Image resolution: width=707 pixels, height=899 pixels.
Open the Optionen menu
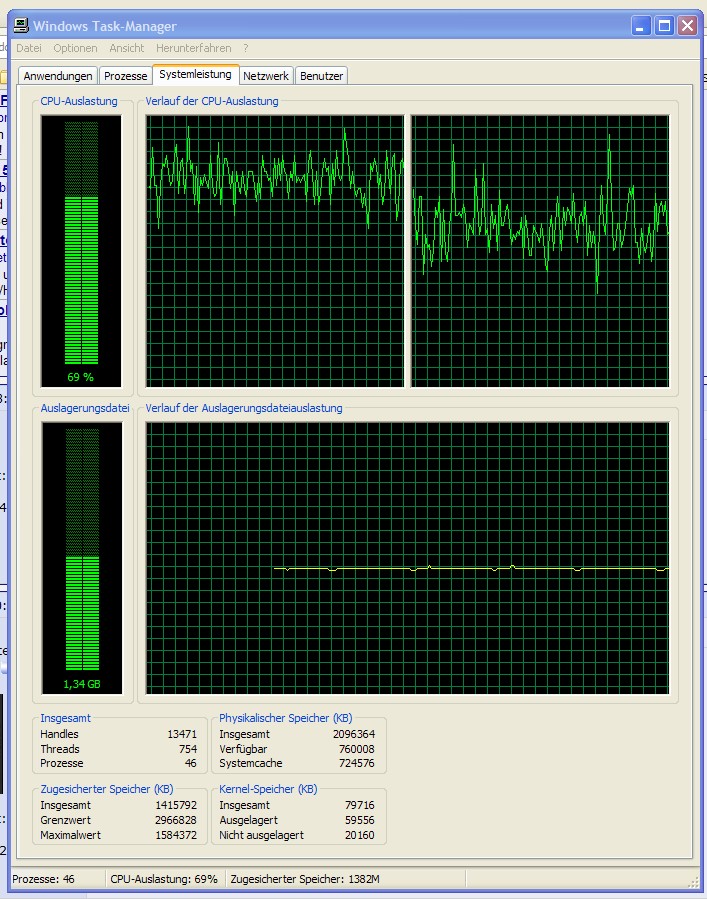[x=75, y=48]
